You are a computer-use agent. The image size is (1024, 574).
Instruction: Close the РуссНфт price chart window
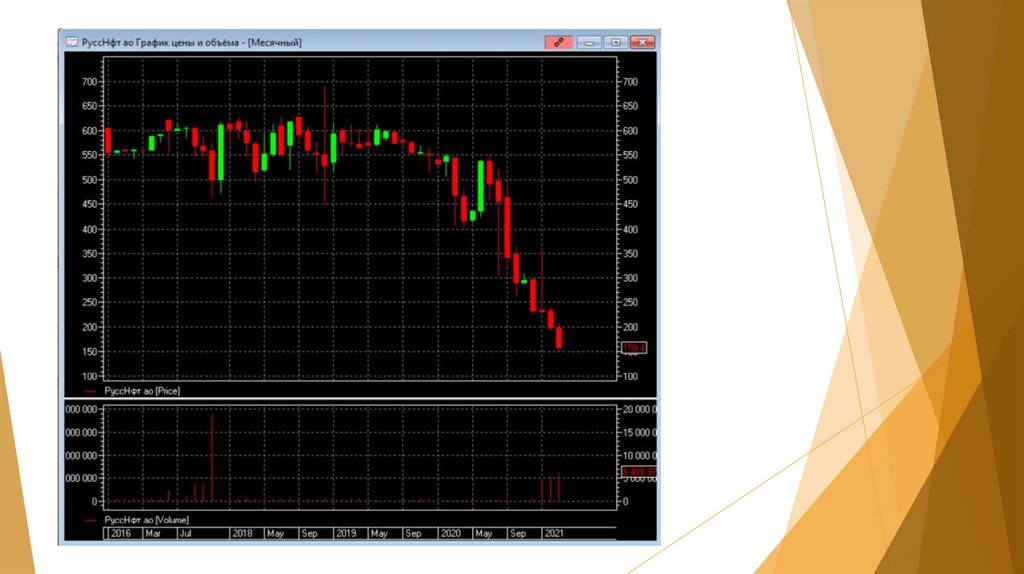click(x=643, y=42)
